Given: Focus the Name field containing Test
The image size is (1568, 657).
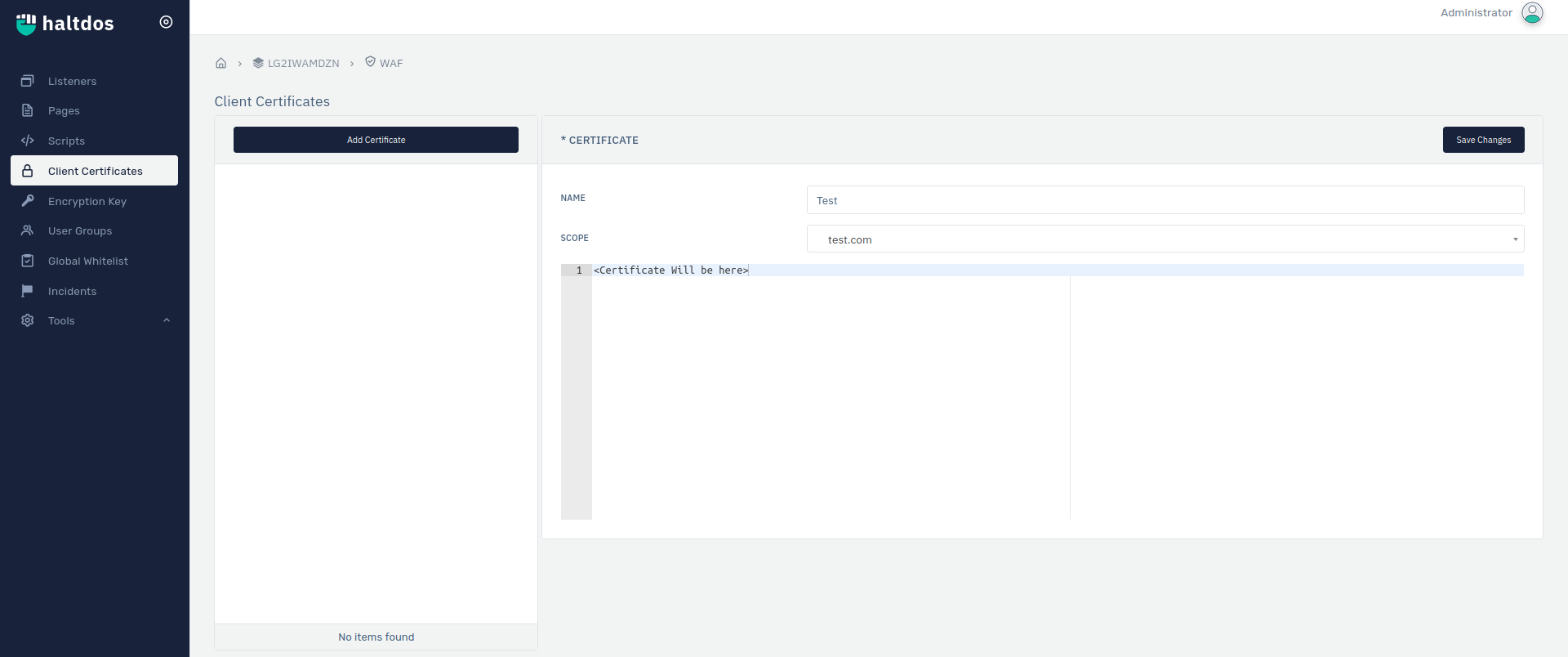Looking at the screenshot, I should [1165, 200].
